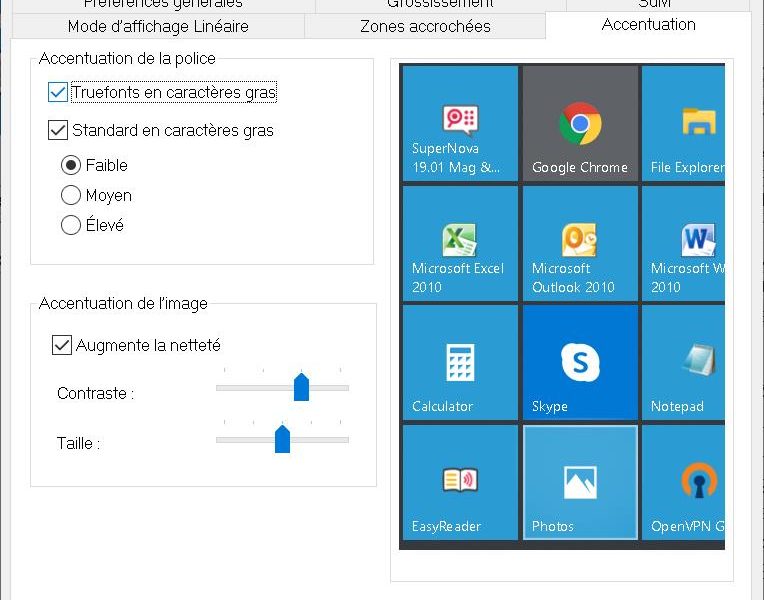Click the 'Calculator' tile label
Viewport: 764px width, 600px height.
click(442, 406)
